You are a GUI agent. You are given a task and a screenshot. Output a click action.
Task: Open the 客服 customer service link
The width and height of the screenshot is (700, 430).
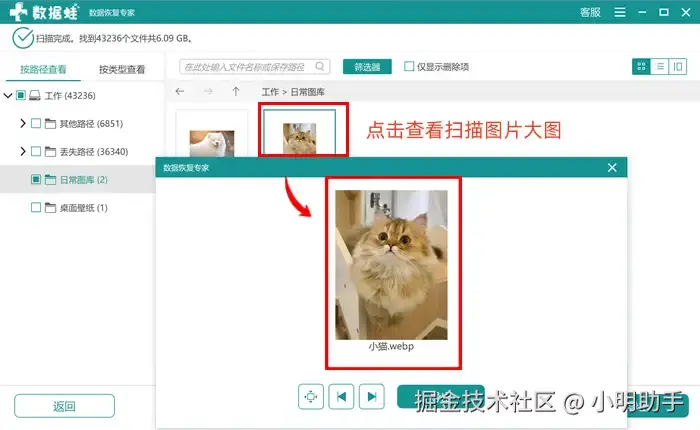coord(590,13)
